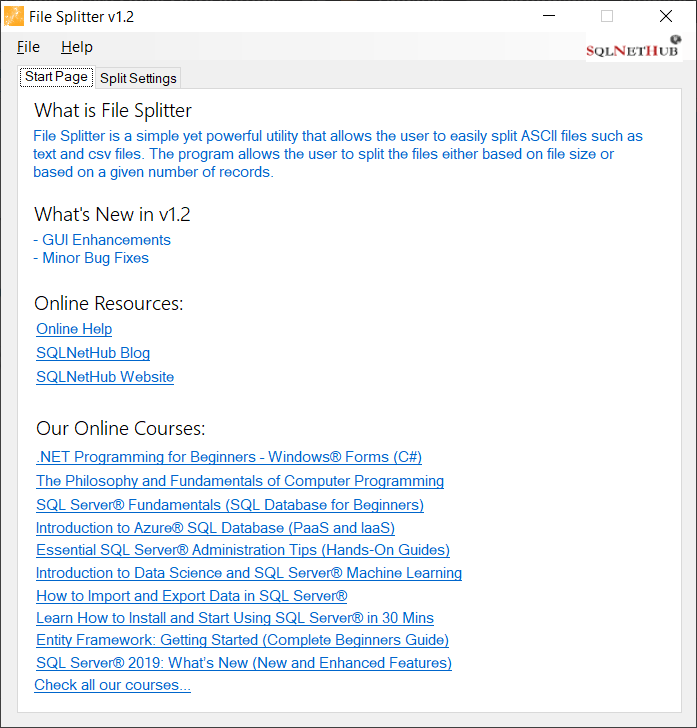Click the 'What's New in v1.2' heading
The image size is (697, 728).
point(112,214)
